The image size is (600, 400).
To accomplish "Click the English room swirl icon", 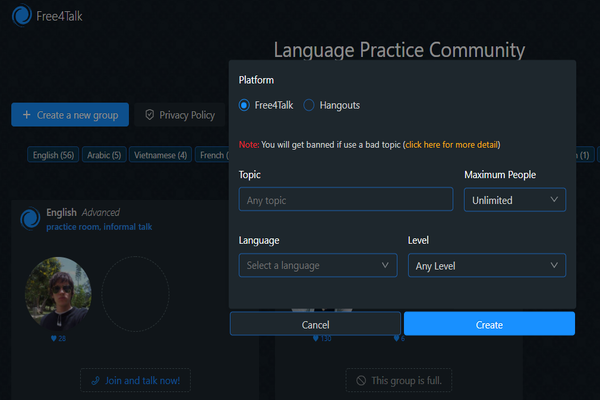I will pyautogui.click(x=30, y=219).
